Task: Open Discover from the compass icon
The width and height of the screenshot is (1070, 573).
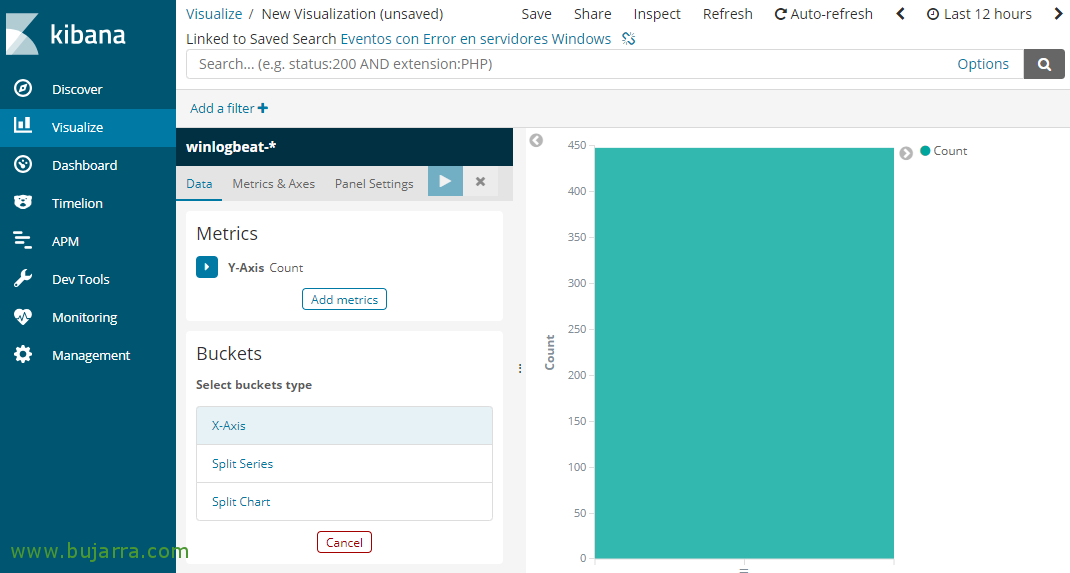Action: coord(23,89)
